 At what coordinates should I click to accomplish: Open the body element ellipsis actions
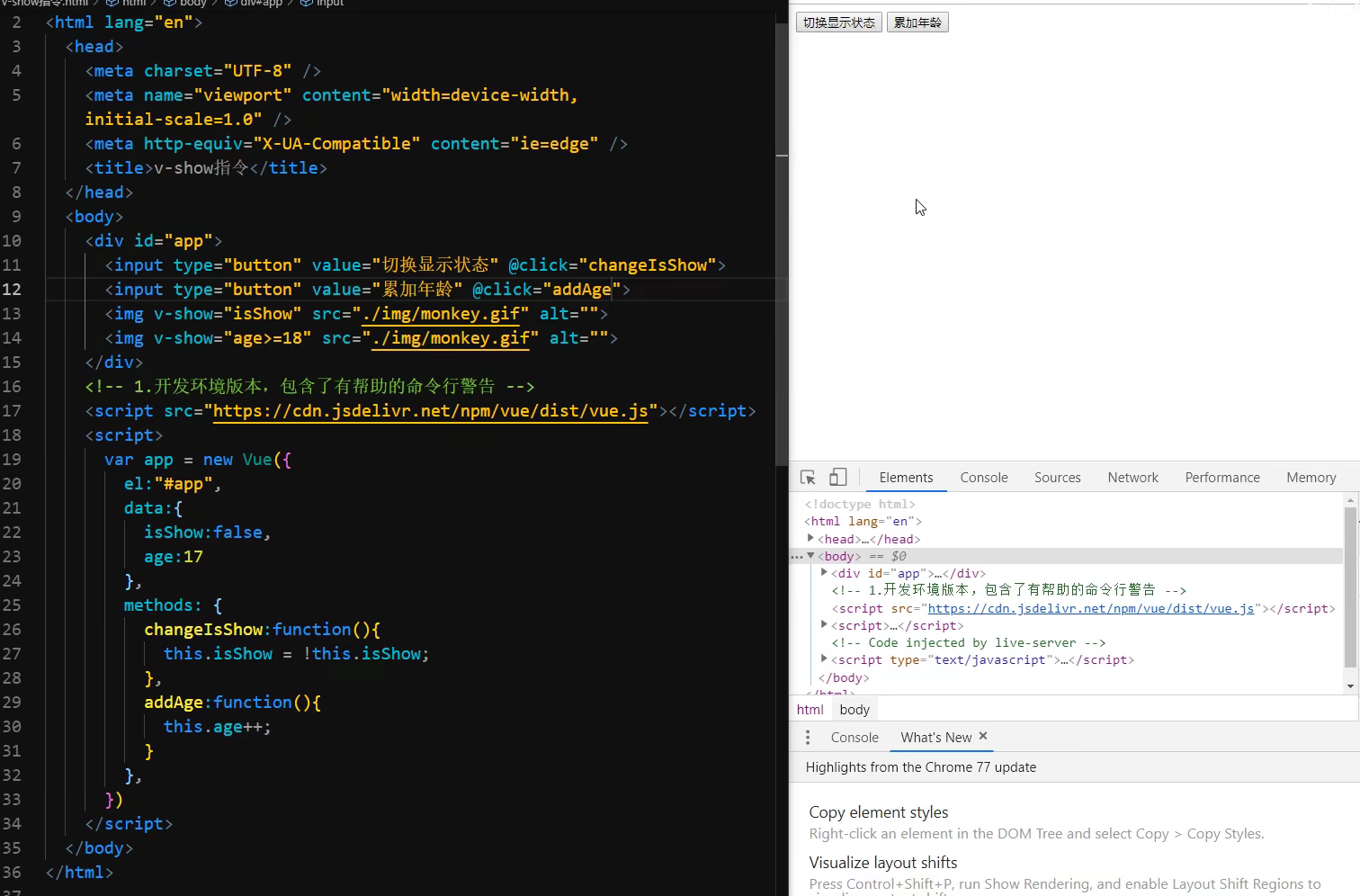pos(797,557)
